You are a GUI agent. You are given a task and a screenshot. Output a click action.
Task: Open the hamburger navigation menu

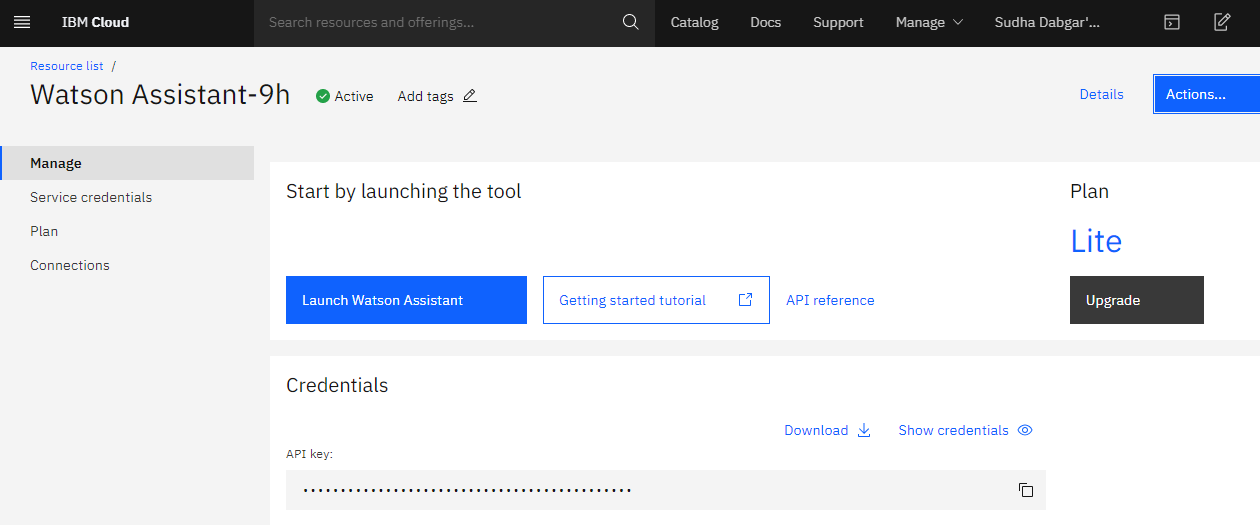tap(22, 22)
